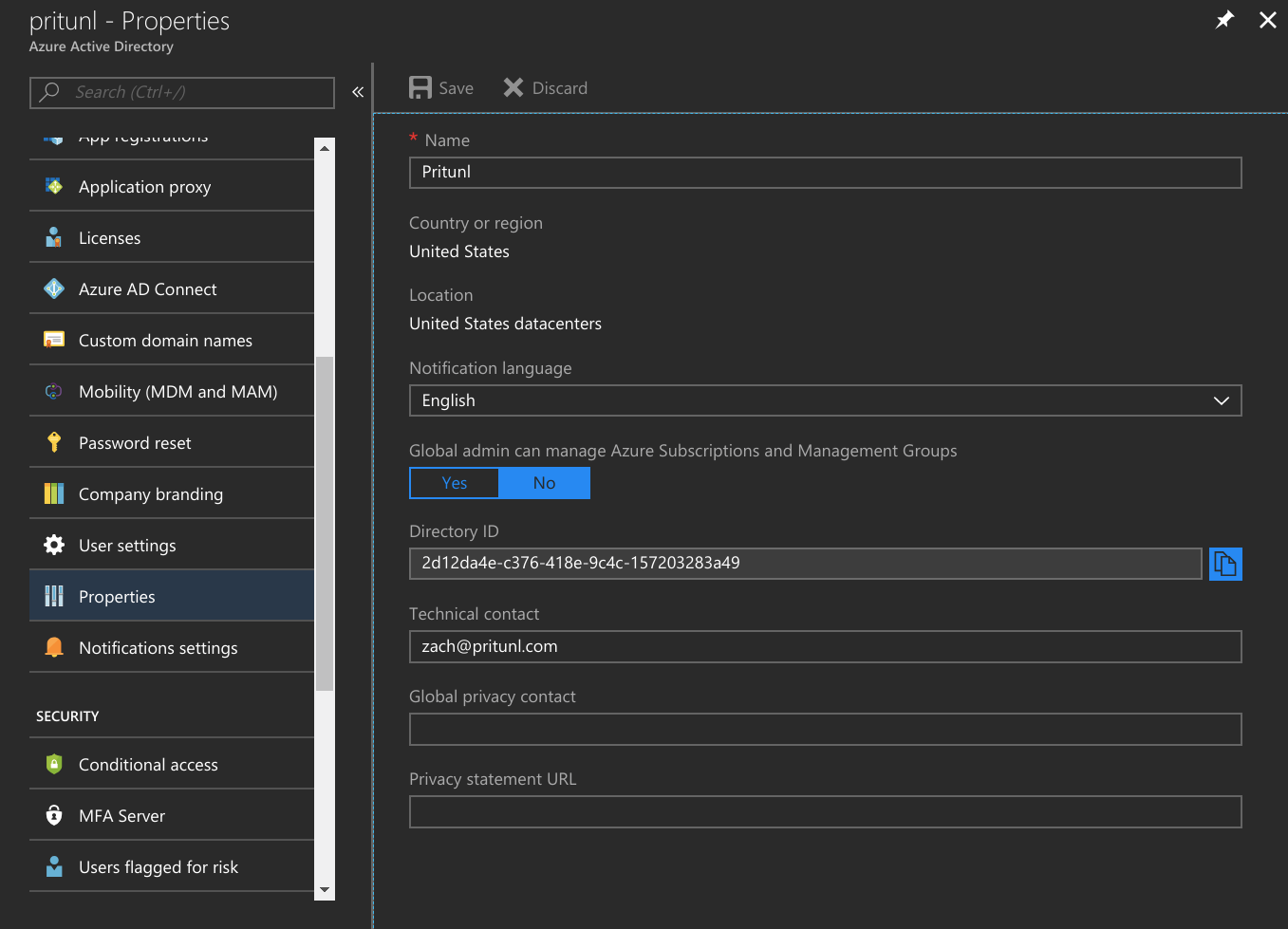Click the Password reset key icon

(x=54, y=442)
